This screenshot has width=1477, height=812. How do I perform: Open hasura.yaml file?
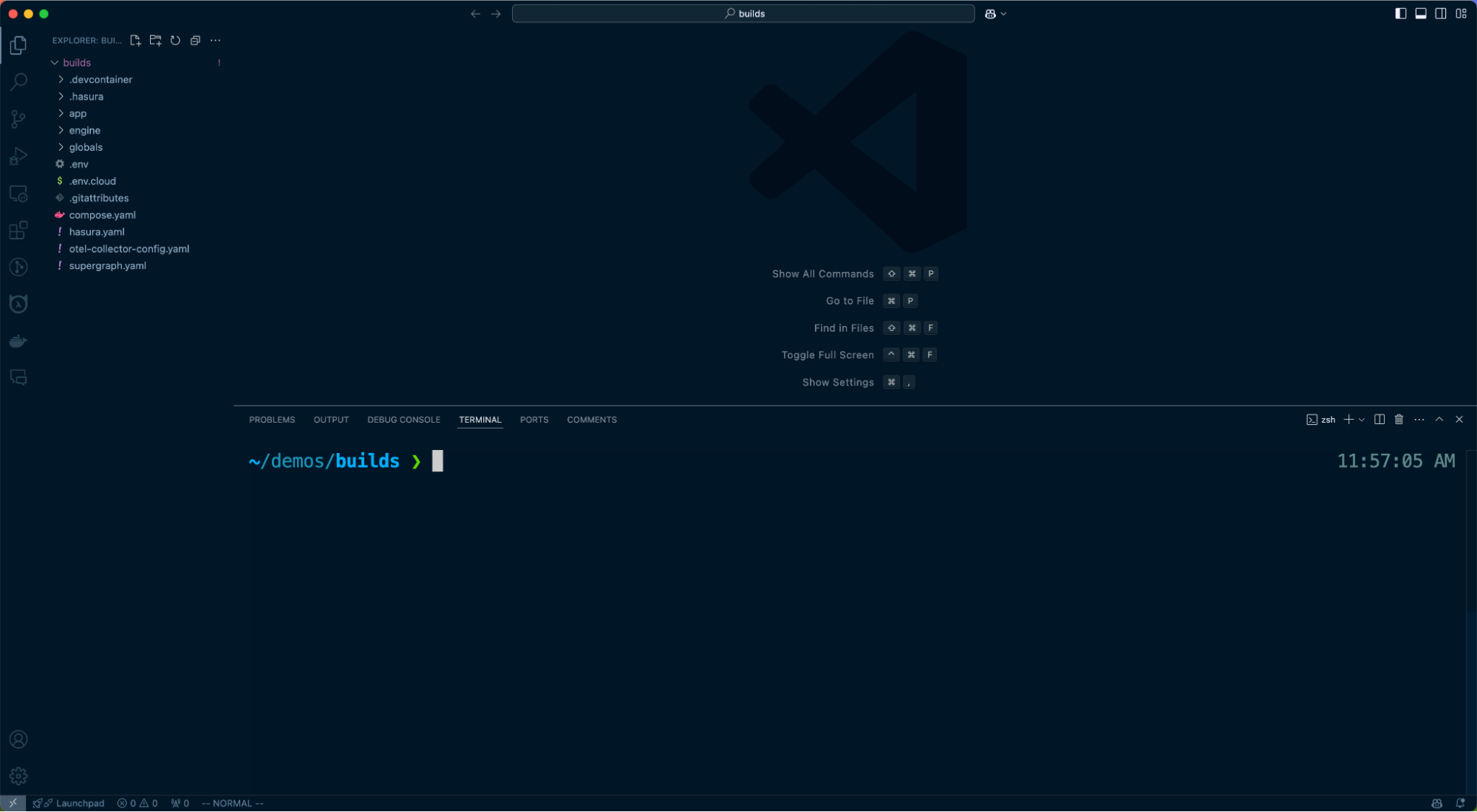(x=137, y=233)
